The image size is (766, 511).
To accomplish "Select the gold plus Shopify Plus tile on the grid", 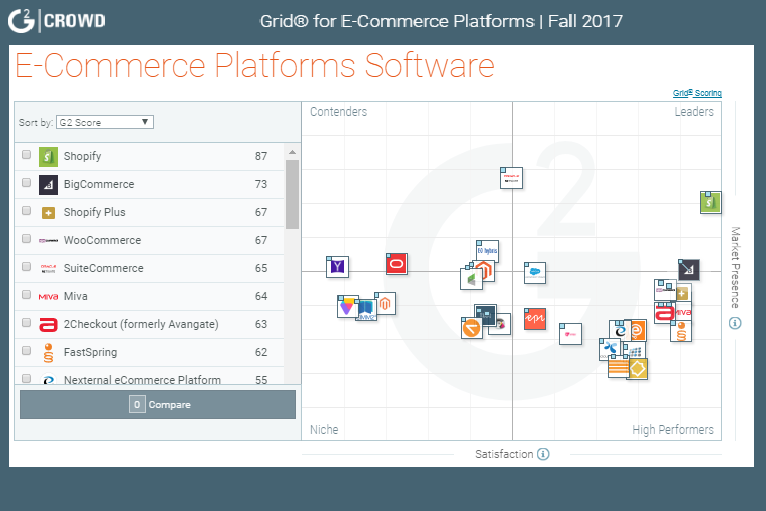I will click(x=683, y=293).
